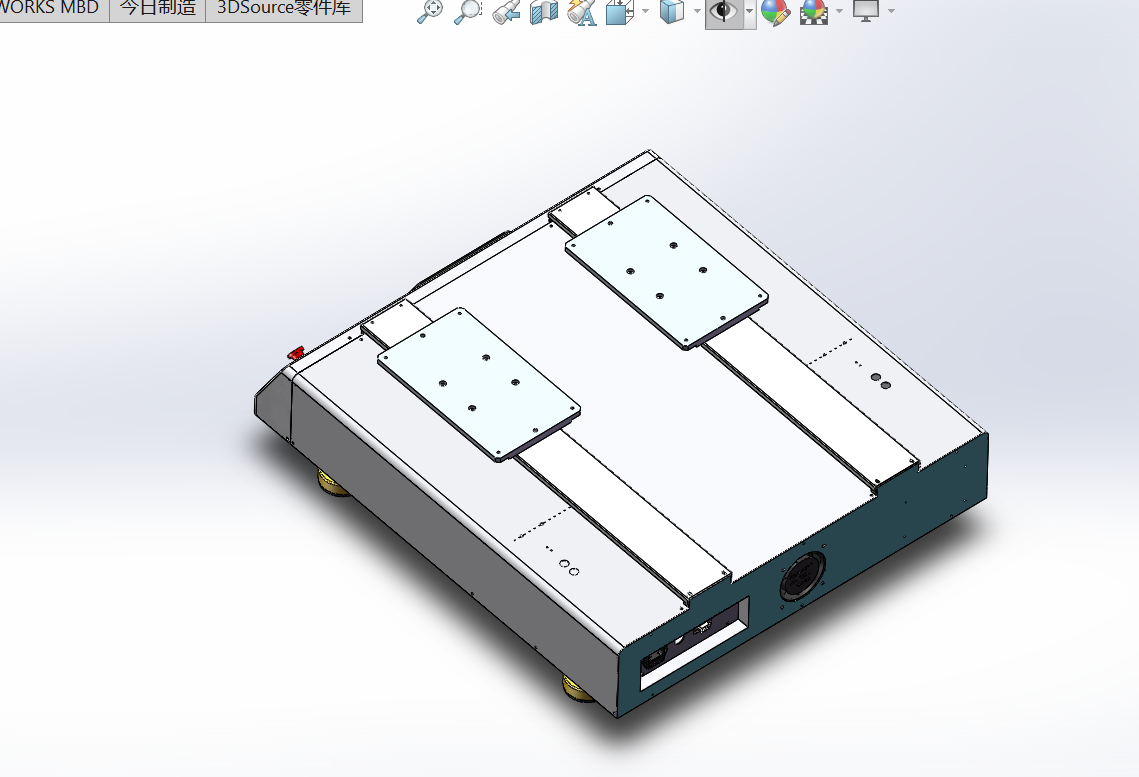This screenshot has width=1139, height=777.
Task: Select the 3DSource零件库 tab
Action: coord(284,9)
